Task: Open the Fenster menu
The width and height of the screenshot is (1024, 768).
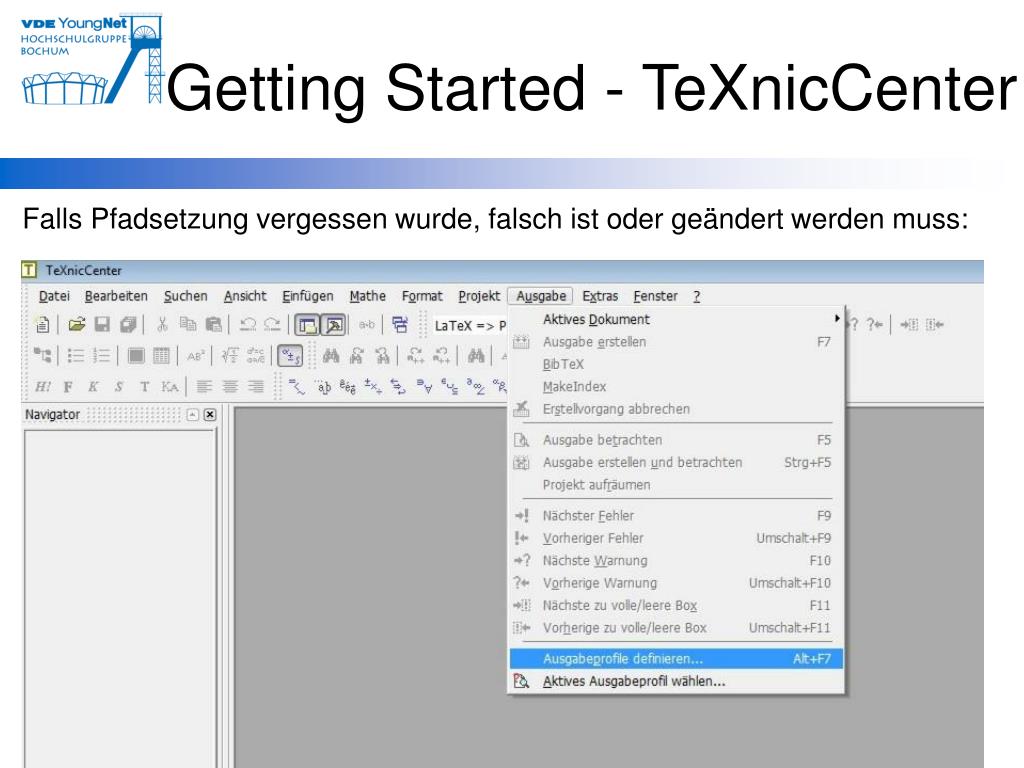Action: click(656, 296)
